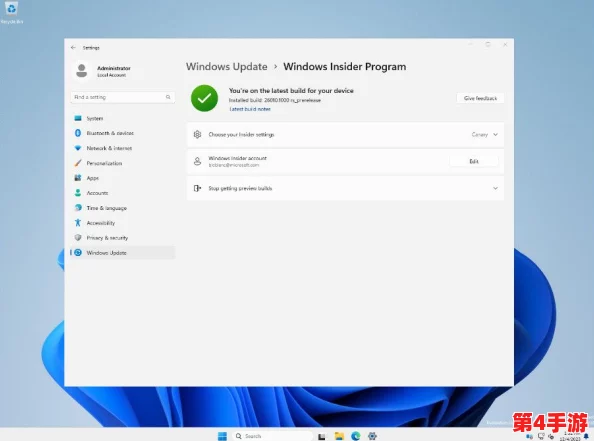Click Administrator Local Account name
Image resolution: width=594 pixels, height=441 pixels.
[x=114, y=71]
